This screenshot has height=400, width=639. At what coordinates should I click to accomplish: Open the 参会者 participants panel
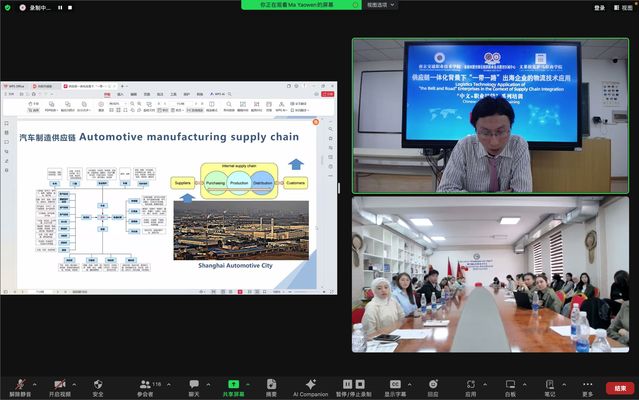tap(146, 384)
